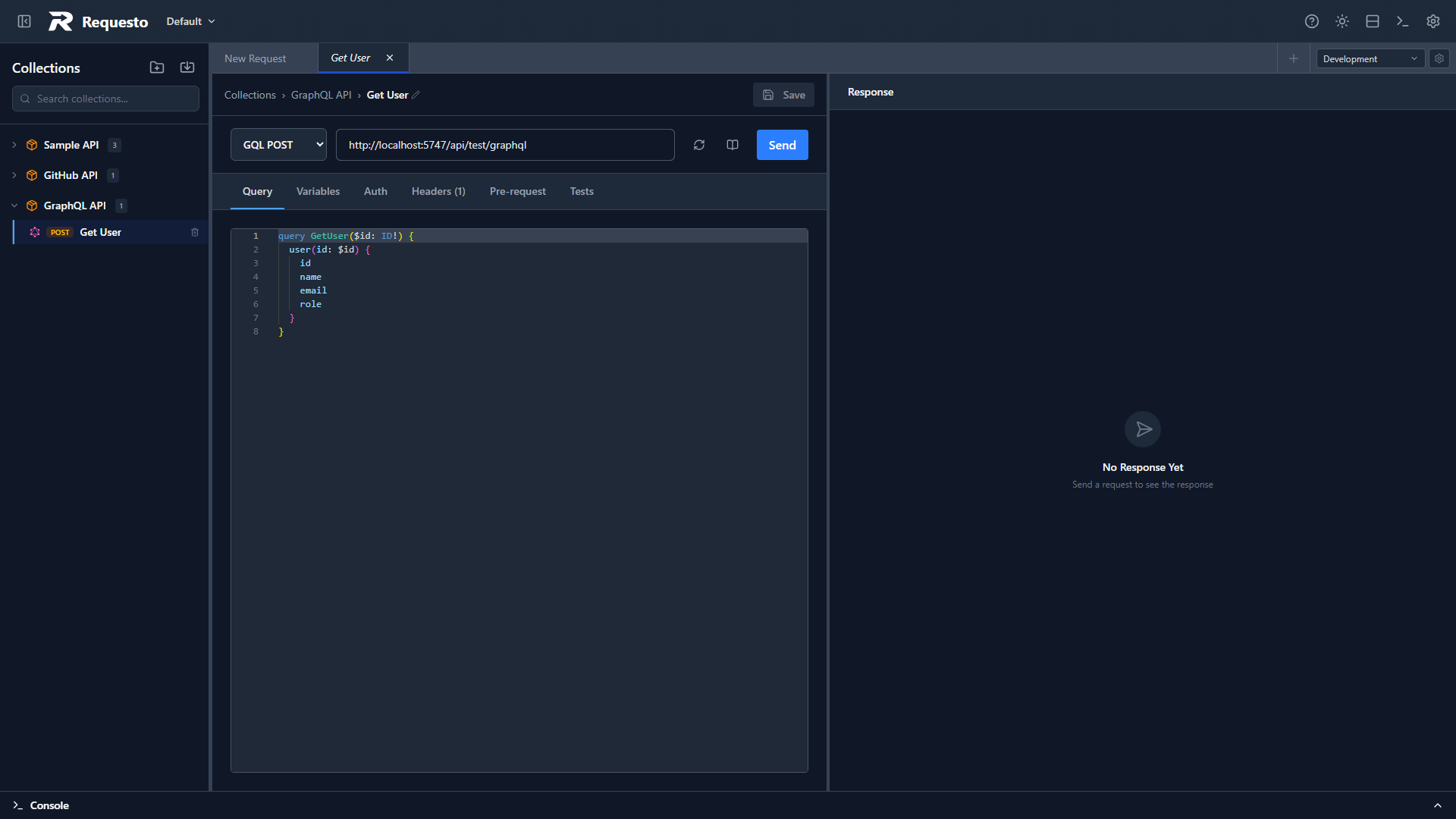Expand the Sample API collection
Screen dimensions: 1456x819
click(14, 145)
